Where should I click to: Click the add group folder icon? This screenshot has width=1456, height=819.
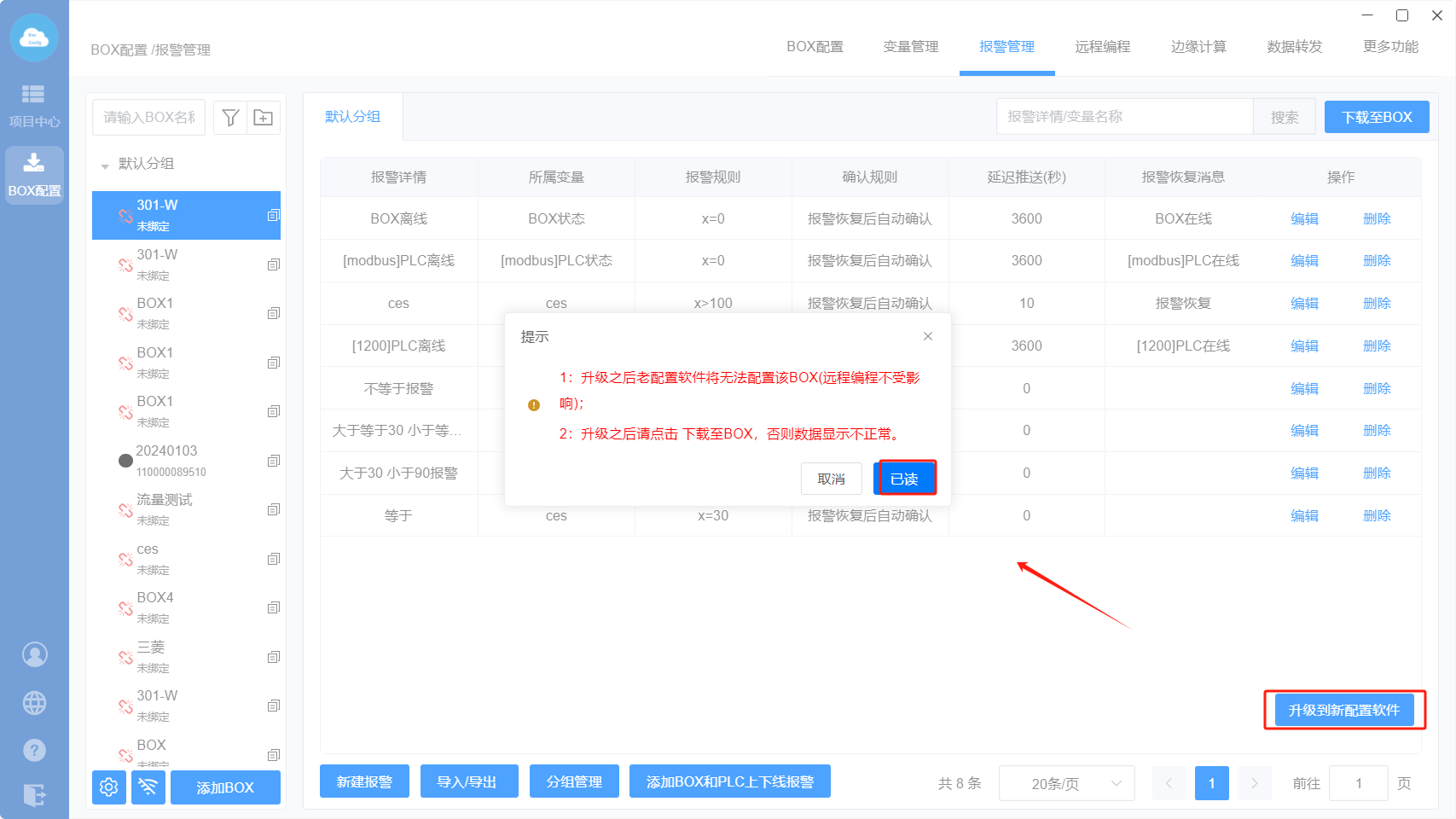click(x=264, y=118)
